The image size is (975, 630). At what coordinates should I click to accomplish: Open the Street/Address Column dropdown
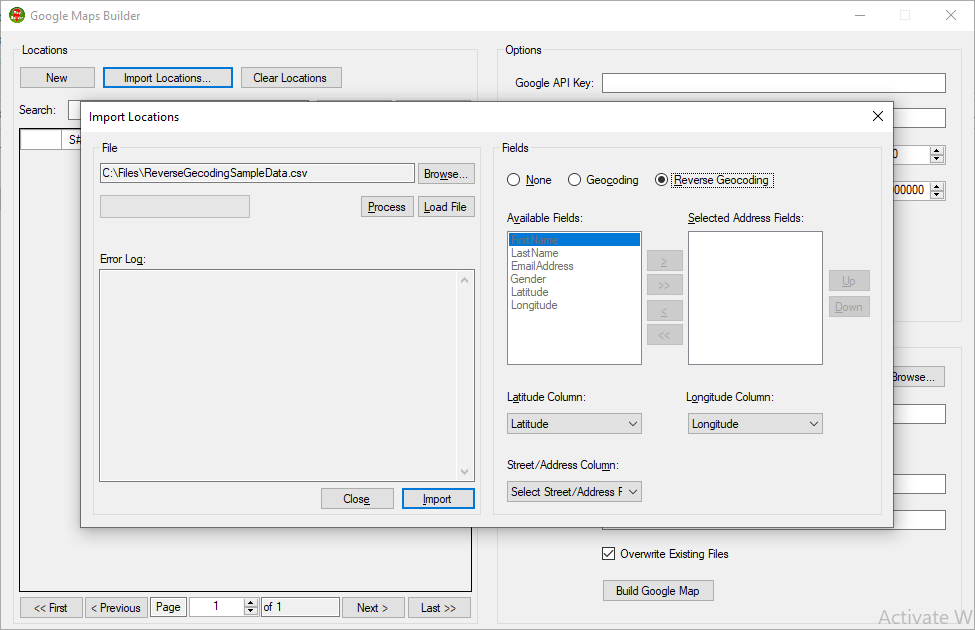click(x=574, y=492)
